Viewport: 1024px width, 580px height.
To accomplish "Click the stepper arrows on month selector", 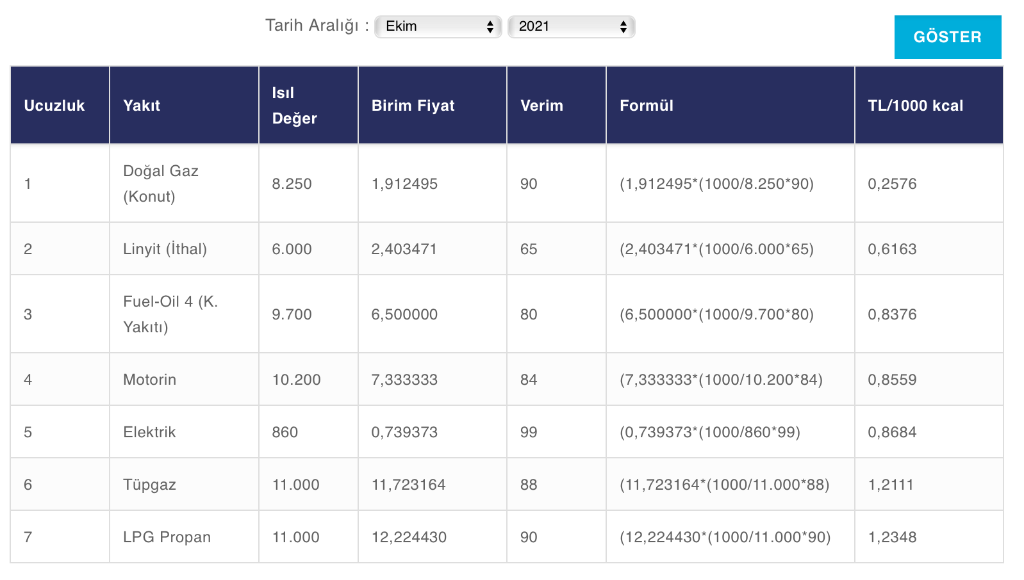I will pyautogui.click(x=490, y=26).
